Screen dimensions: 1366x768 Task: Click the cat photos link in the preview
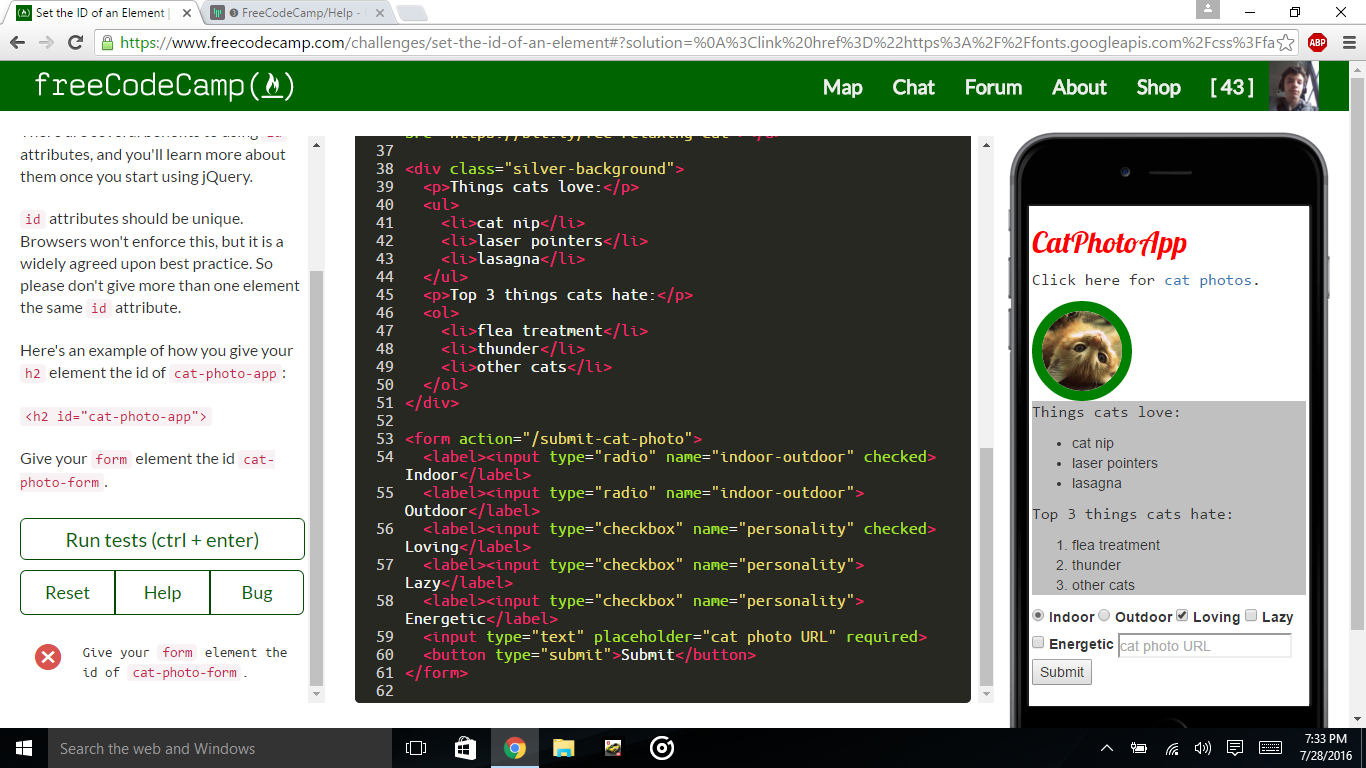(1208, 280)
